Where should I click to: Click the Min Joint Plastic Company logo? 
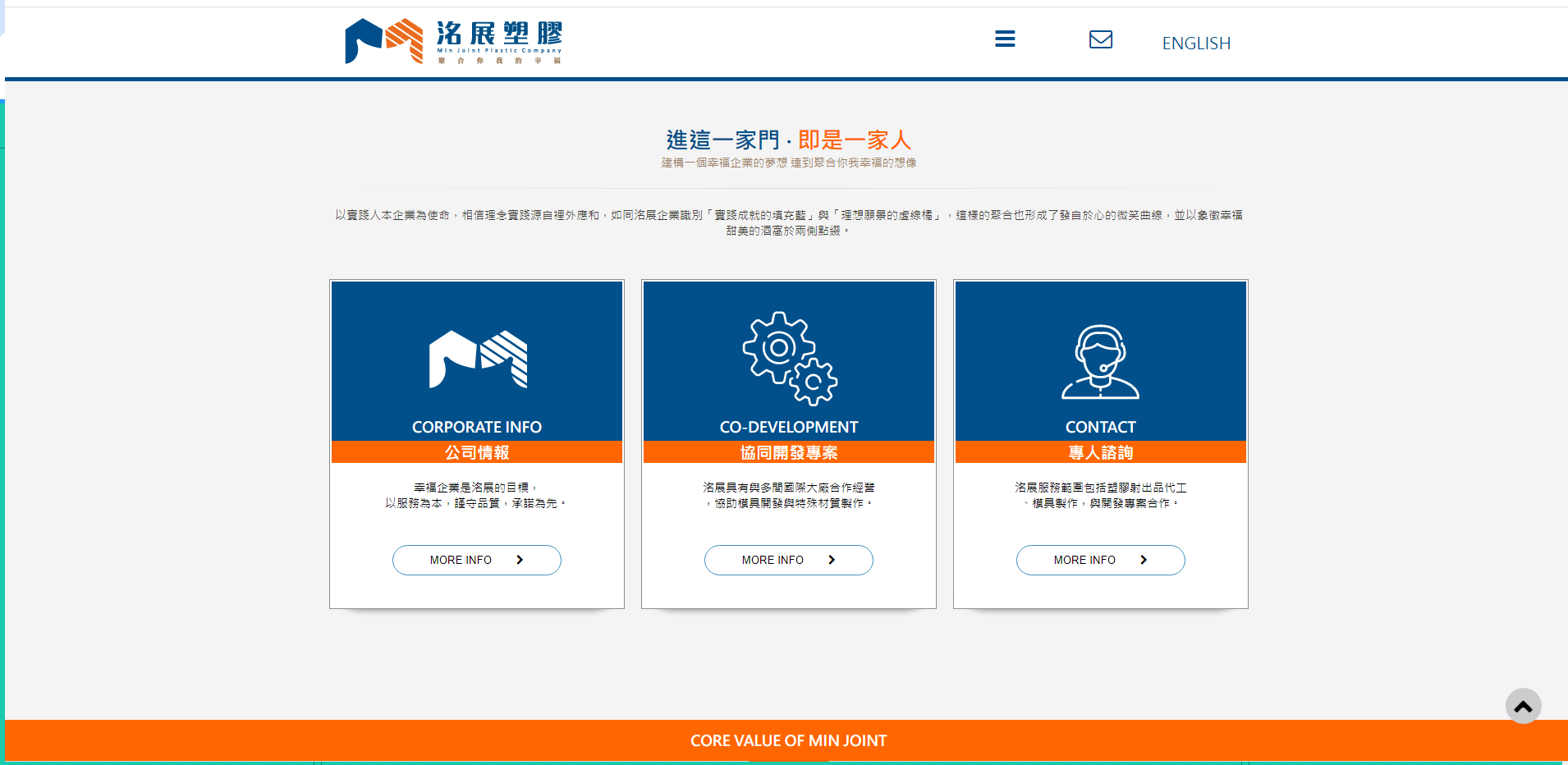(454, 41)
